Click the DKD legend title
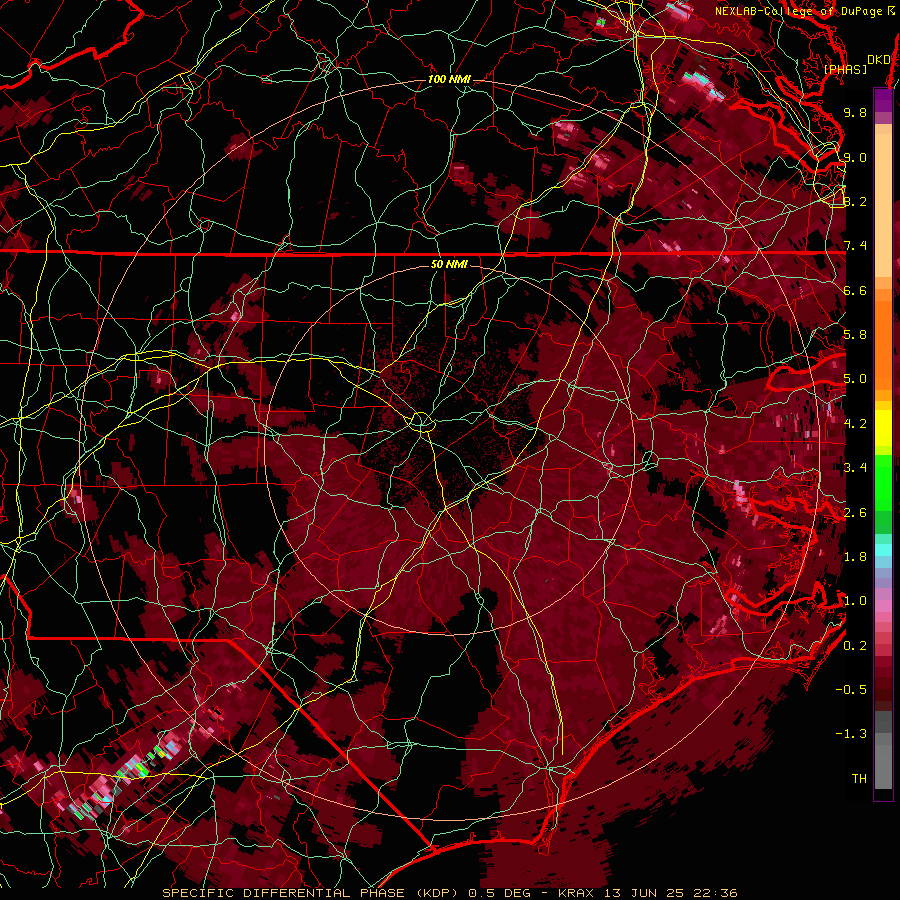The width and height of the screenshot is (900, 900). 878,60
